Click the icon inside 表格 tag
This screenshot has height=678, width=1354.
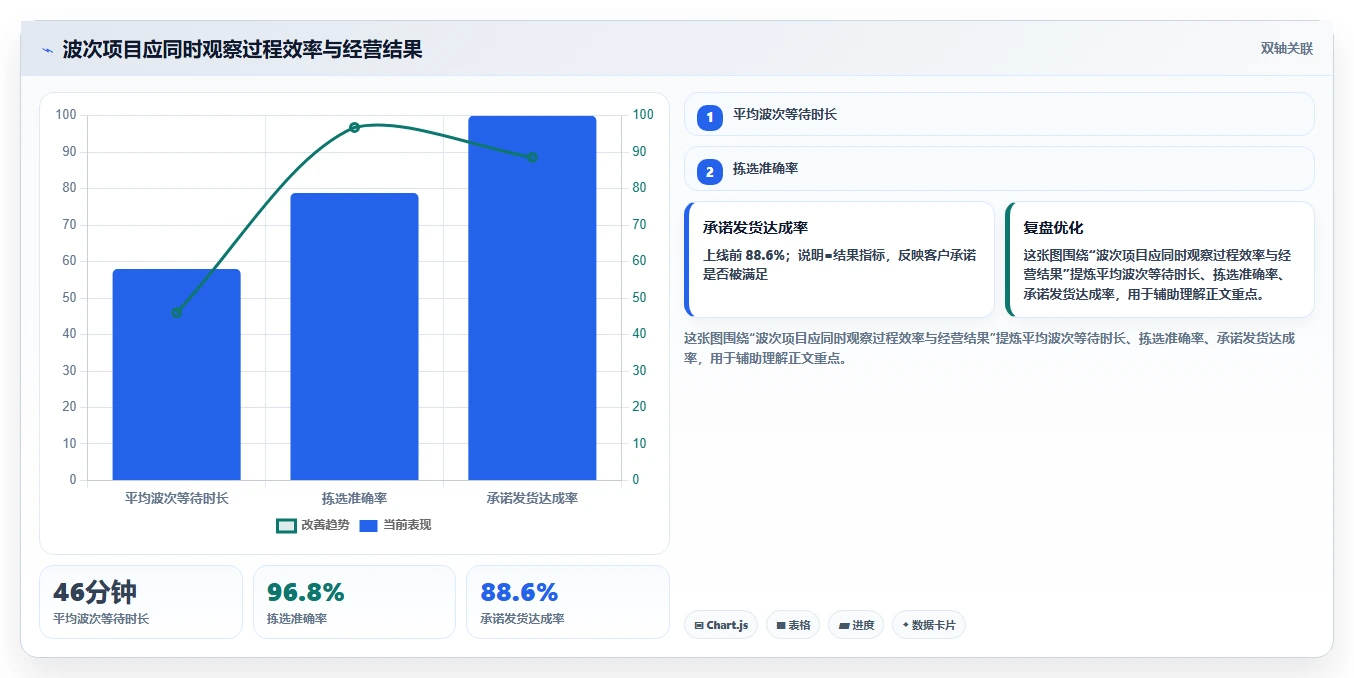(781, 625)
